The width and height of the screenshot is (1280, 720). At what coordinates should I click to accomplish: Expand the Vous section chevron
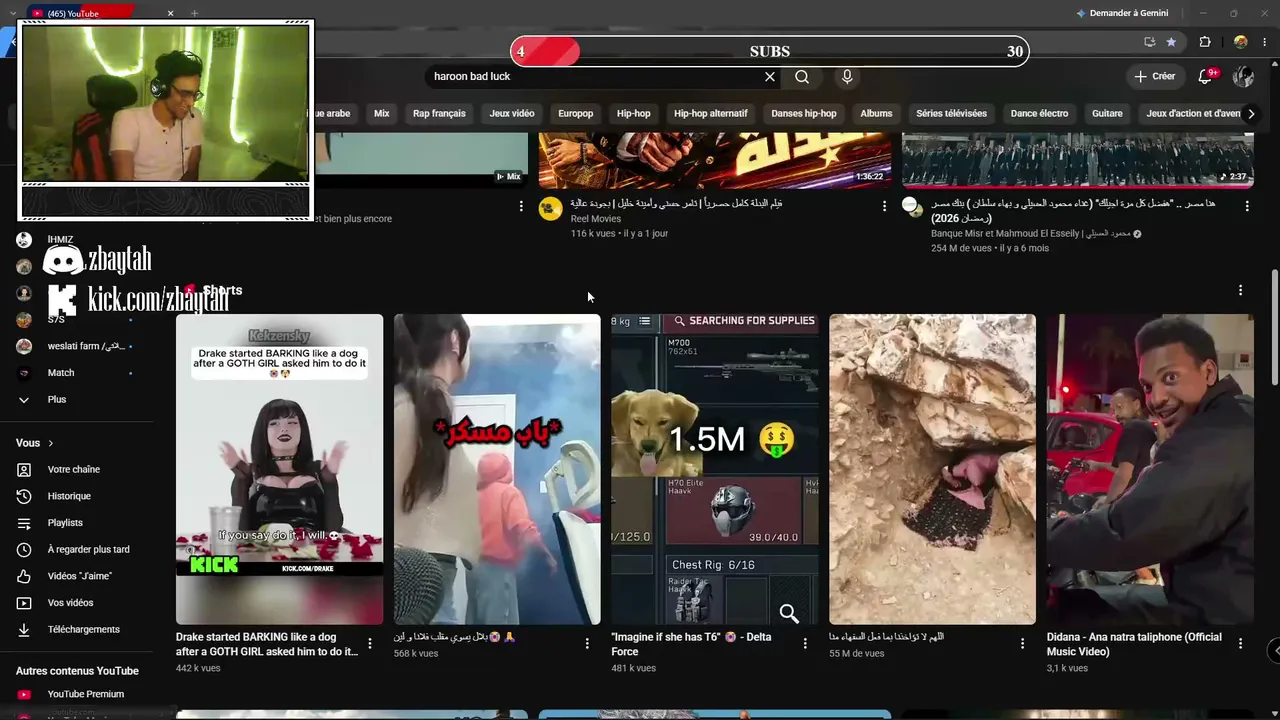[50, 443]
